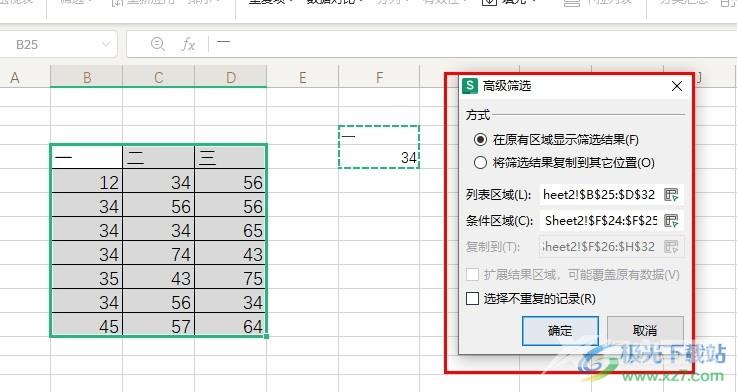Click the 方式 group label in dialog
The height and width of the screenshot is (392, 737).
[478, 115]
